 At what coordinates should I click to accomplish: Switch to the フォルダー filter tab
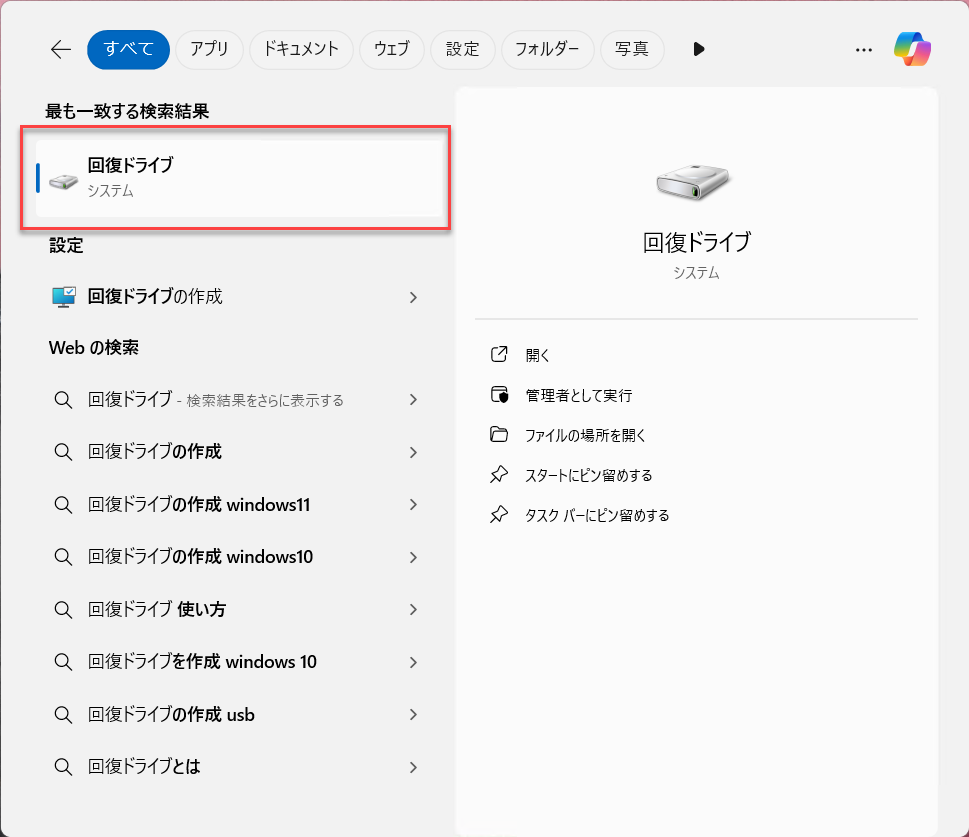tap(548, 49)
